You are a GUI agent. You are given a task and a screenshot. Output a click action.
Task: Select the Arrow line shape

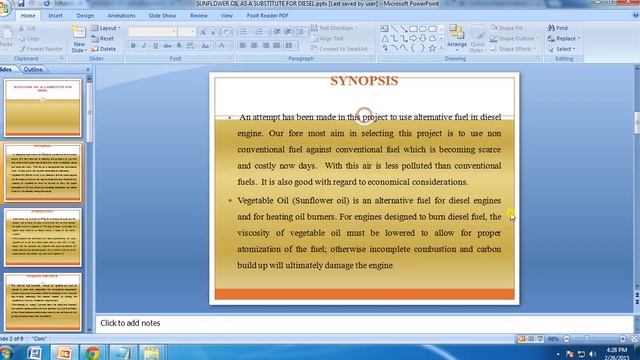click(404, 29)
